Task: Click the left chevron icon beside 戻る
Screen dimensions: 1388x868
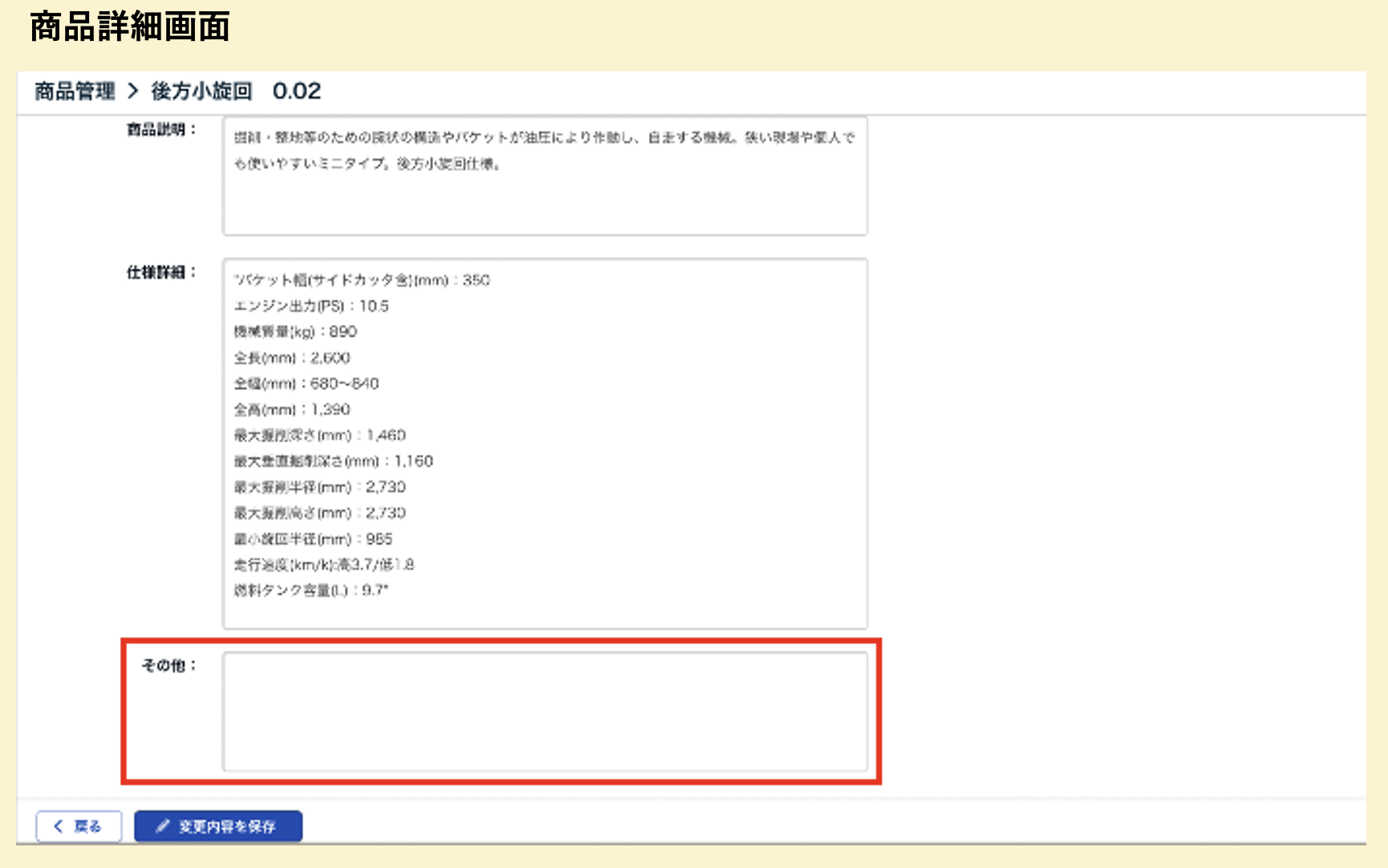Action: tap(58, 826)
